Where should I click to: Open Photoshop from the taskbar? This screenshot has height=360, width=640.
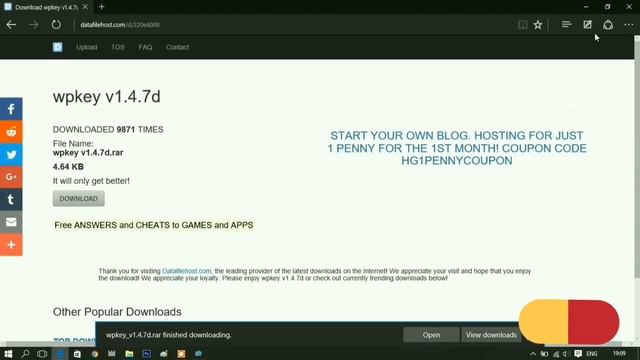pyautogui.click(x=147, y=354)
